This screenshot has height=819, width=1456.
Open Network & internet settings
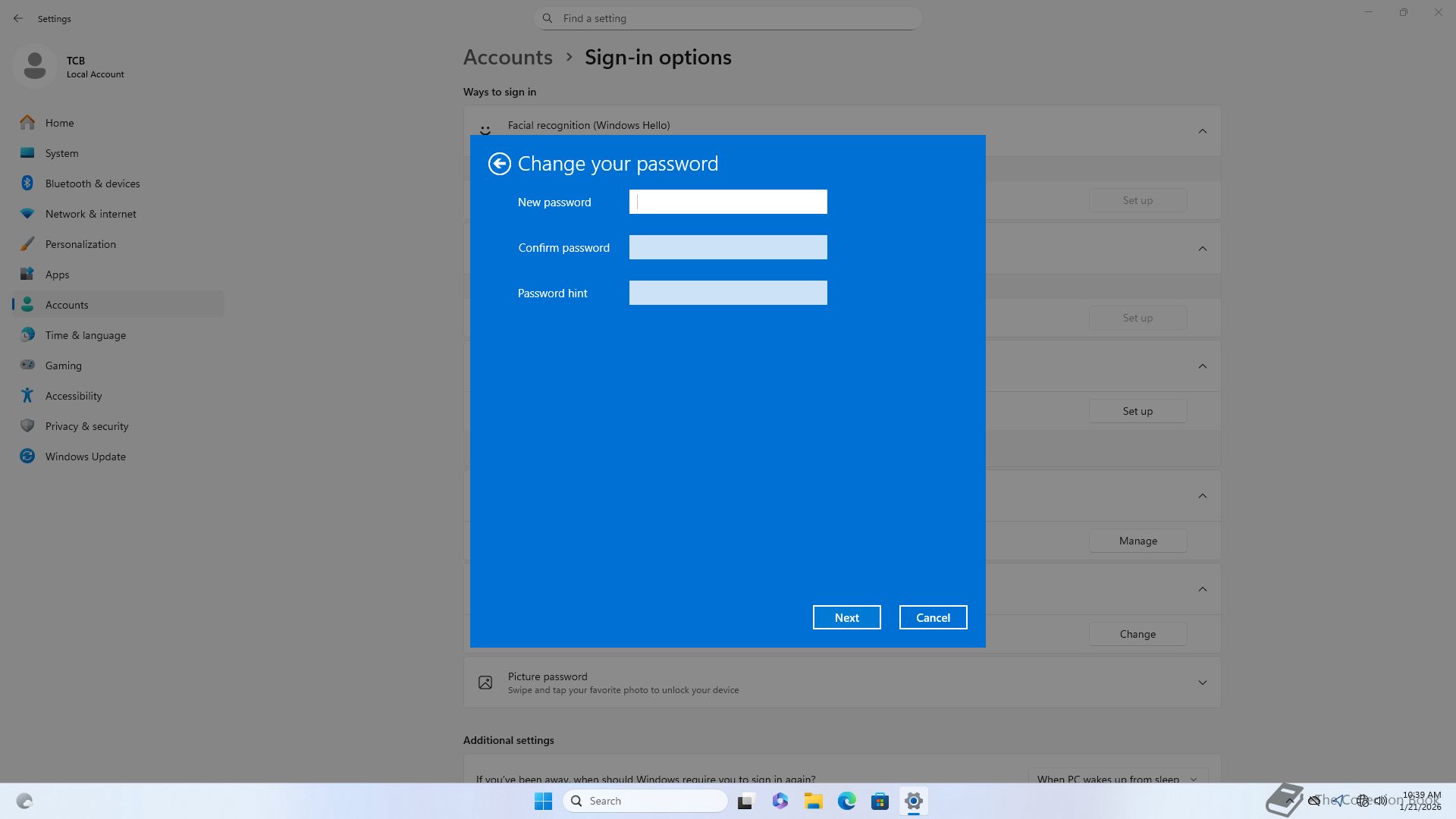click(x=90, y=214)
